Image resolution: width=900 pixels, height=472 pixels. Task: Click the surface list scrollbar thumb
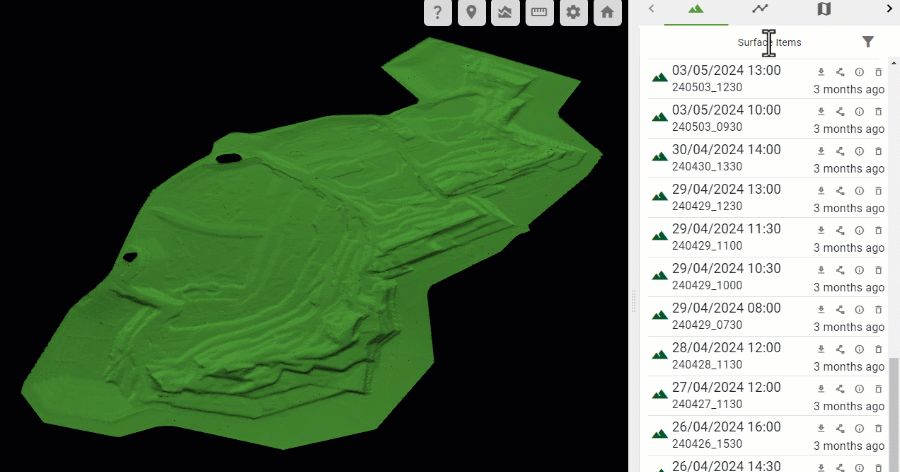tap(894, 415)
